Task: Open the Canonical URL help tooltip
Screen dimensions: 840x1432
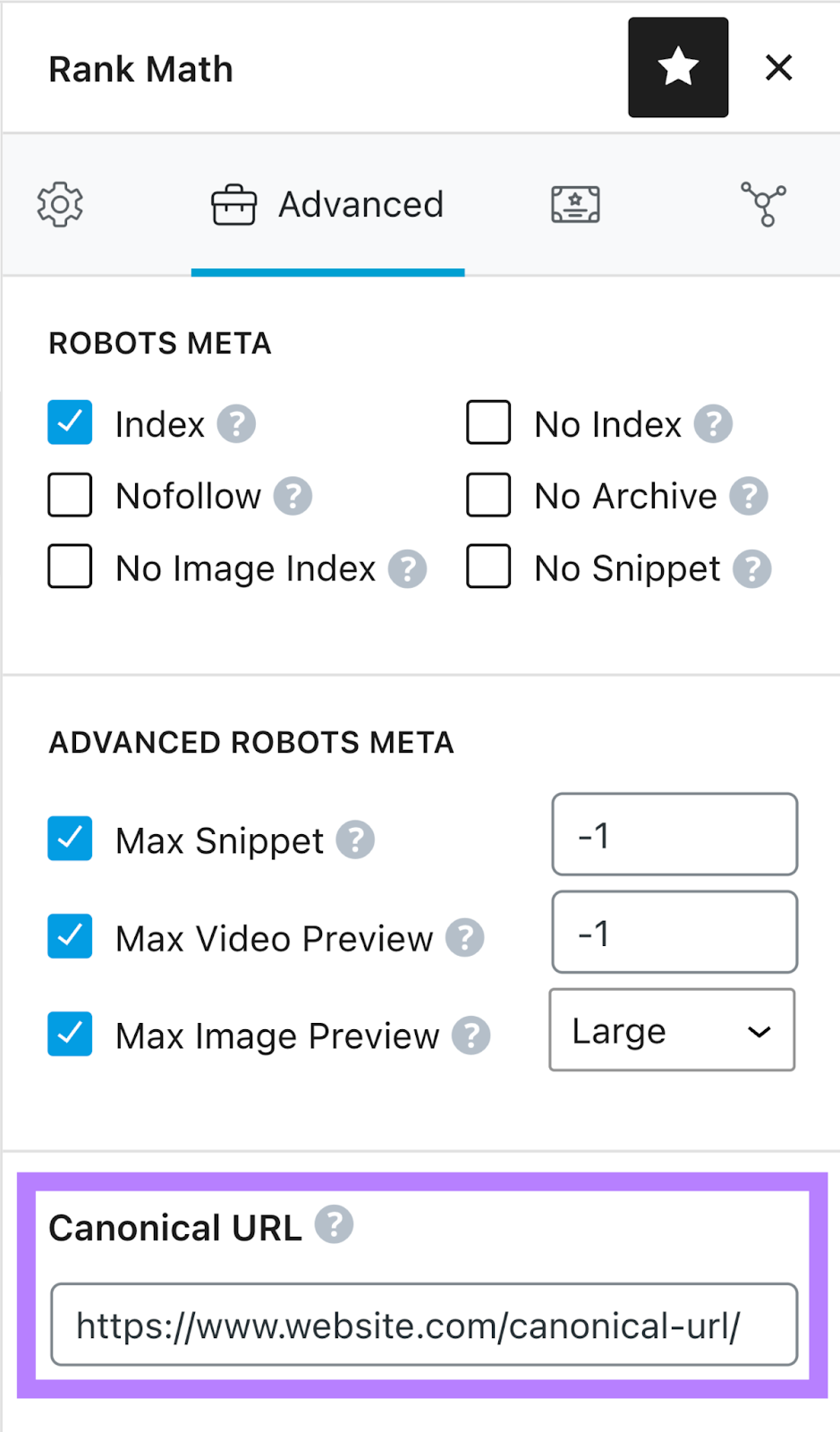Action: 335,1224
